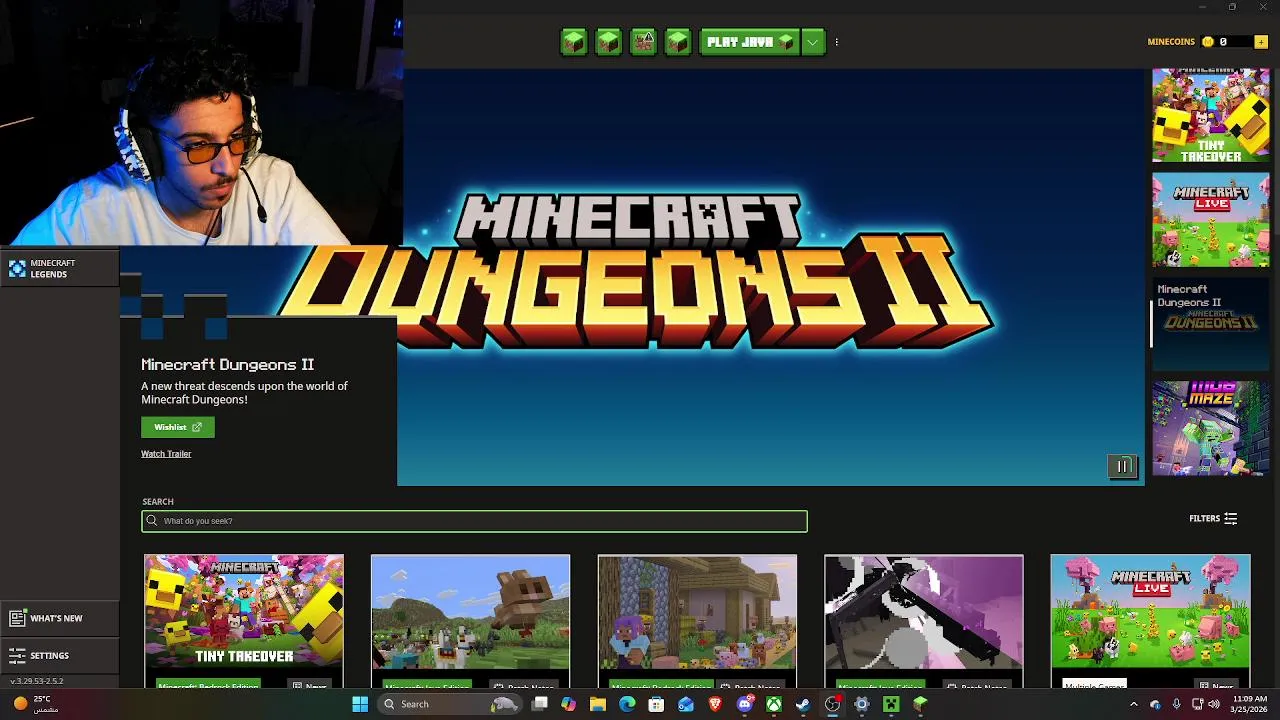The image size is (1280, 720).
Task: Open File Explorer from the taskbar
Action: point(598,704)
